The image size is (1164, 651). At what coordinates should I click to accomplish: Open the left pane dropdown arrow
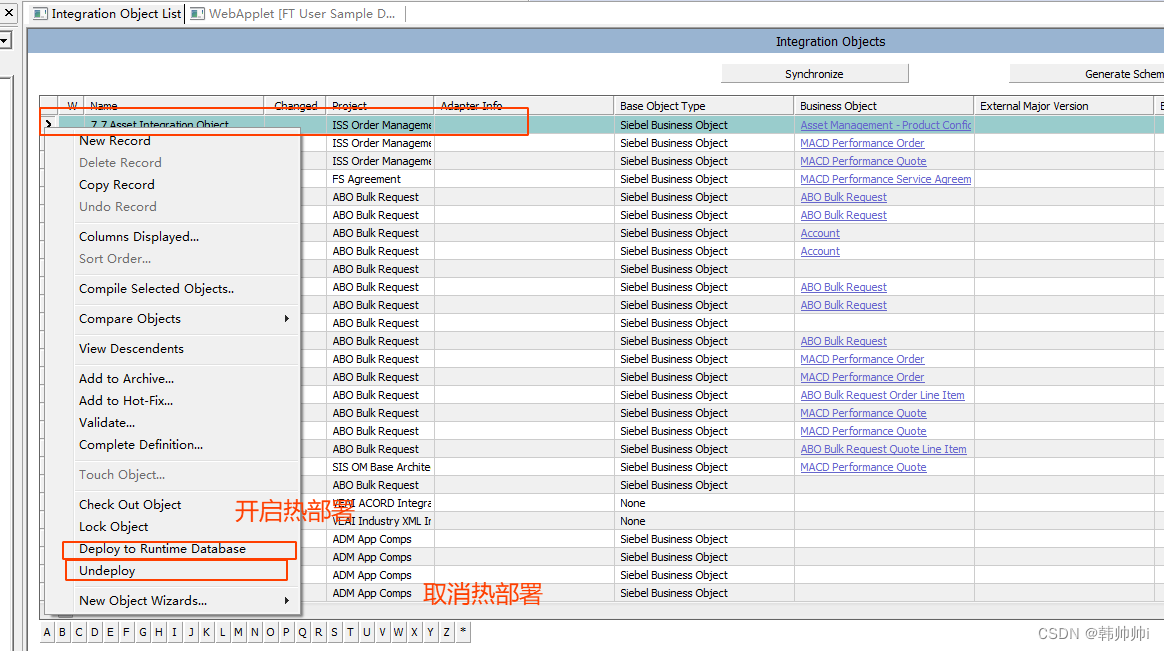(x=4, y=40)
